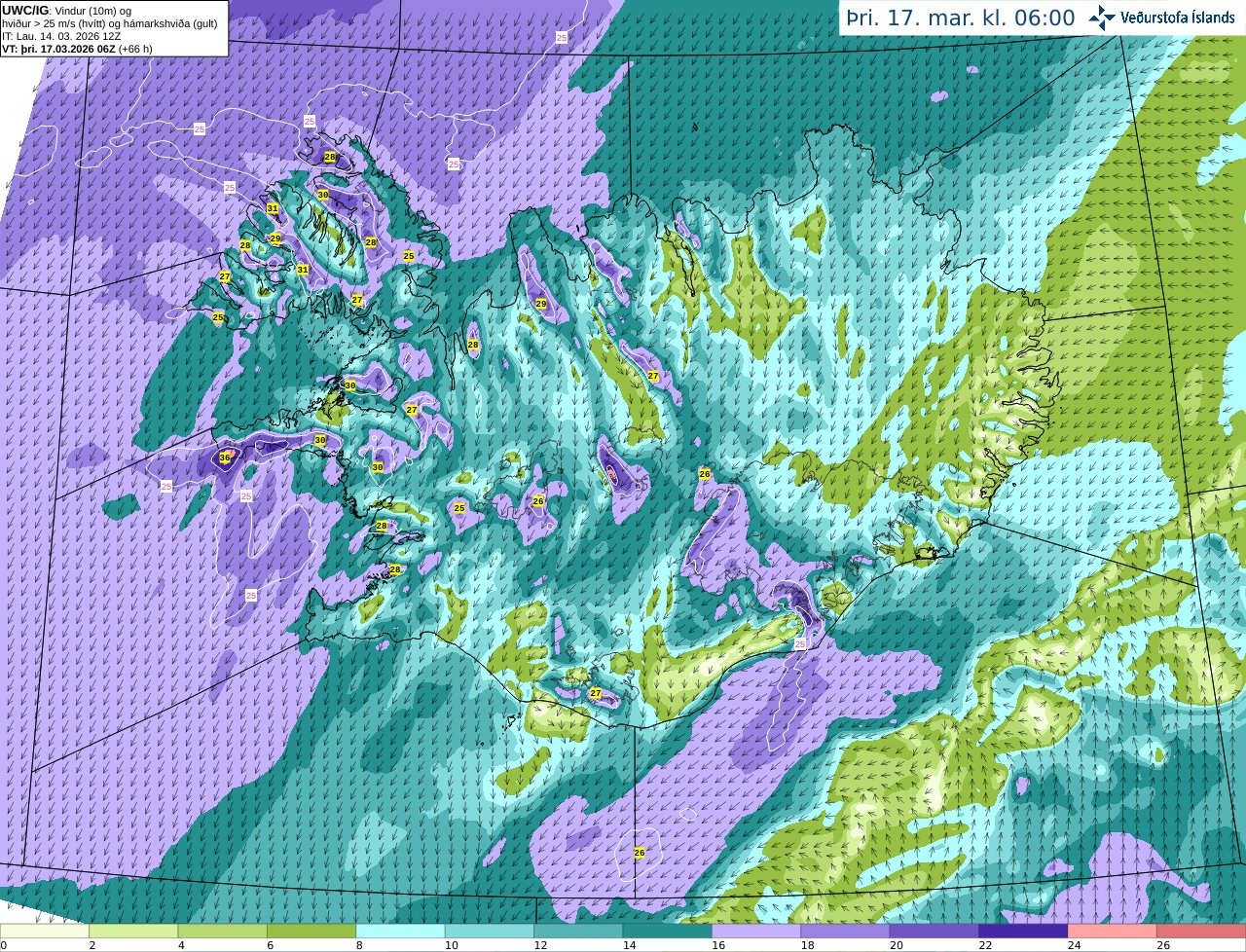Pick the 12–14 m/s teal legend swatch

pyautogui.click(x=579, y=932)
